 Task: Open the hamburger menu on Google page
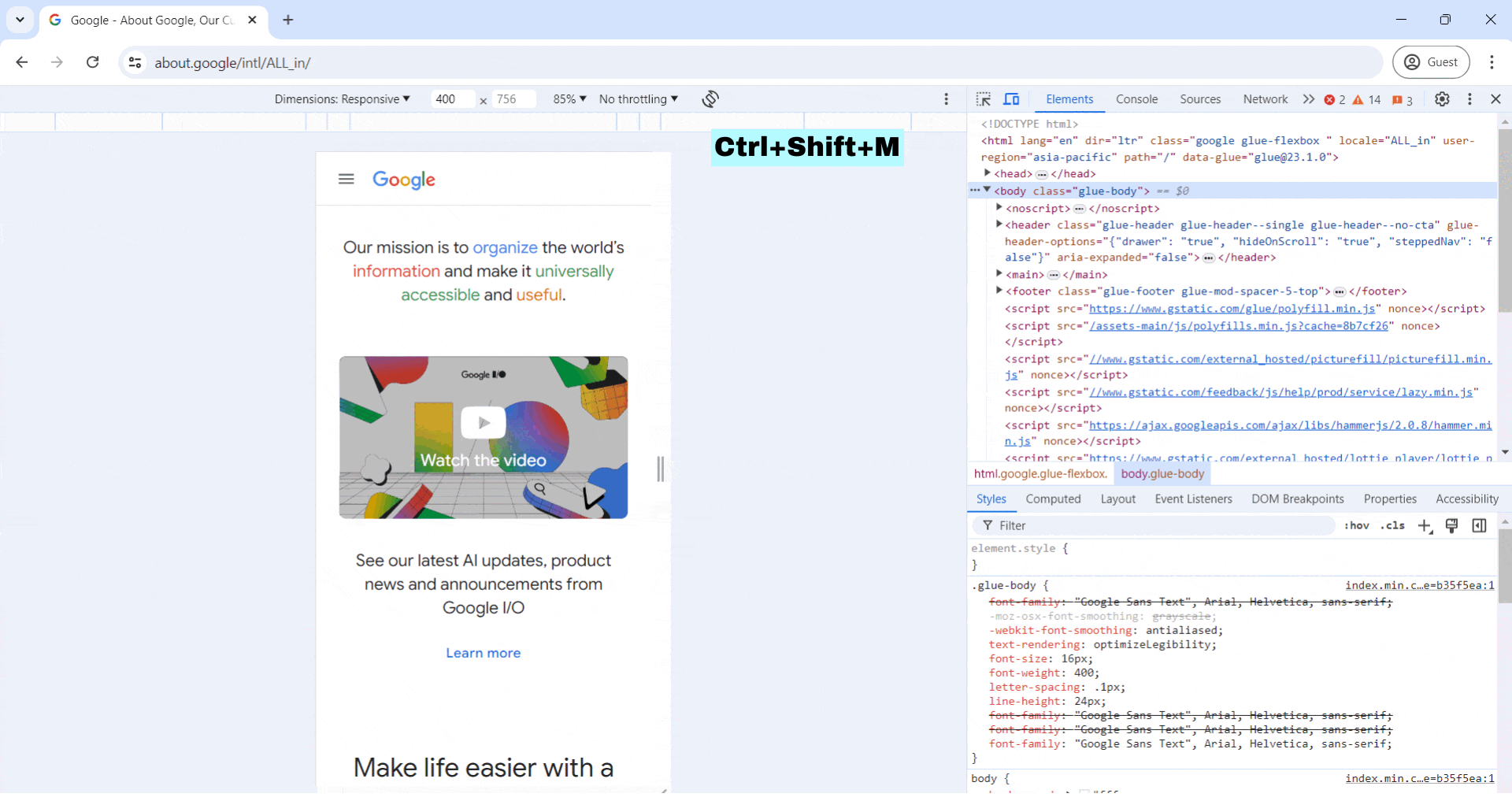pyautogui.click(x=346, y=179)
